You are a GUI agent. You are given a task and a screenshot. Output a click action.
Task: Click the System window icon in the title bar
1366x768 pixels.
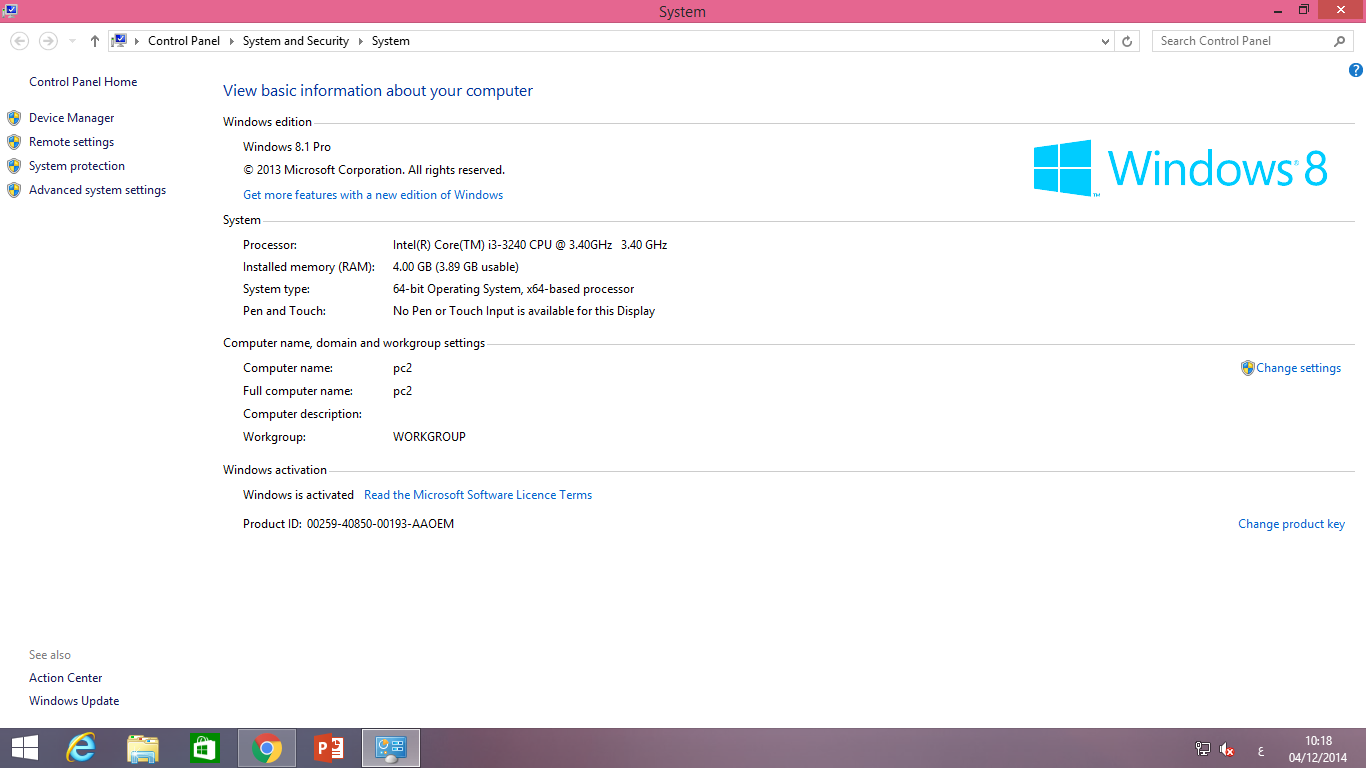point(9,10)
